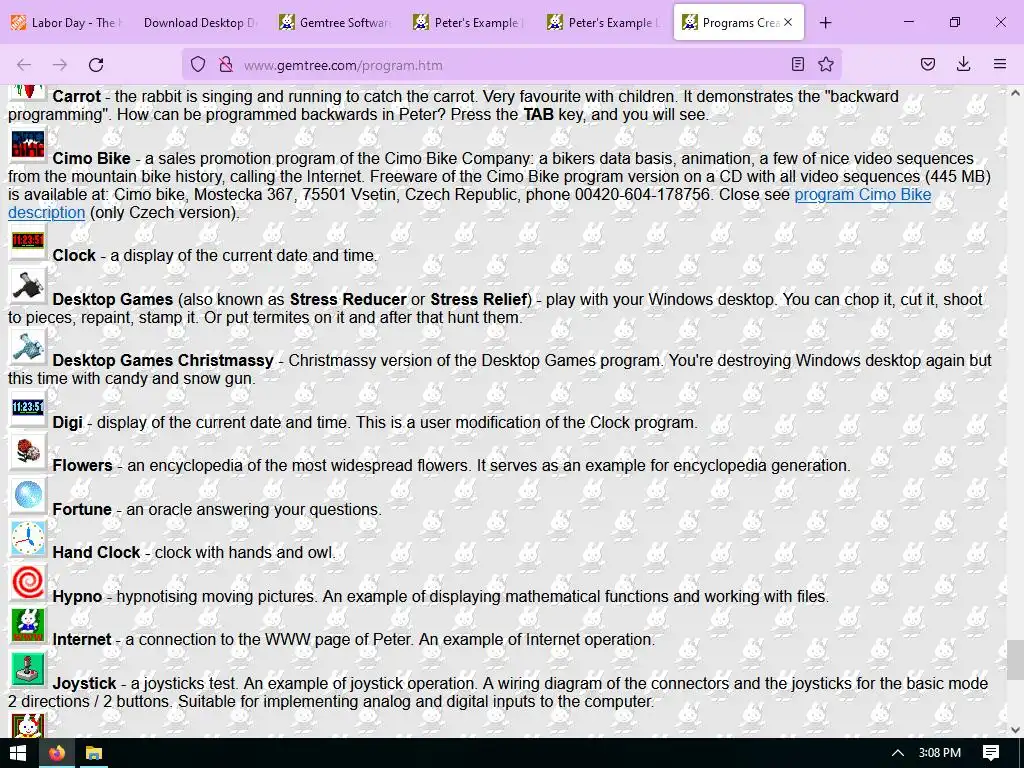Click the bold 'TAB' key text
1024x768 pixels.
pyautogui.click(x=539, y=115)
